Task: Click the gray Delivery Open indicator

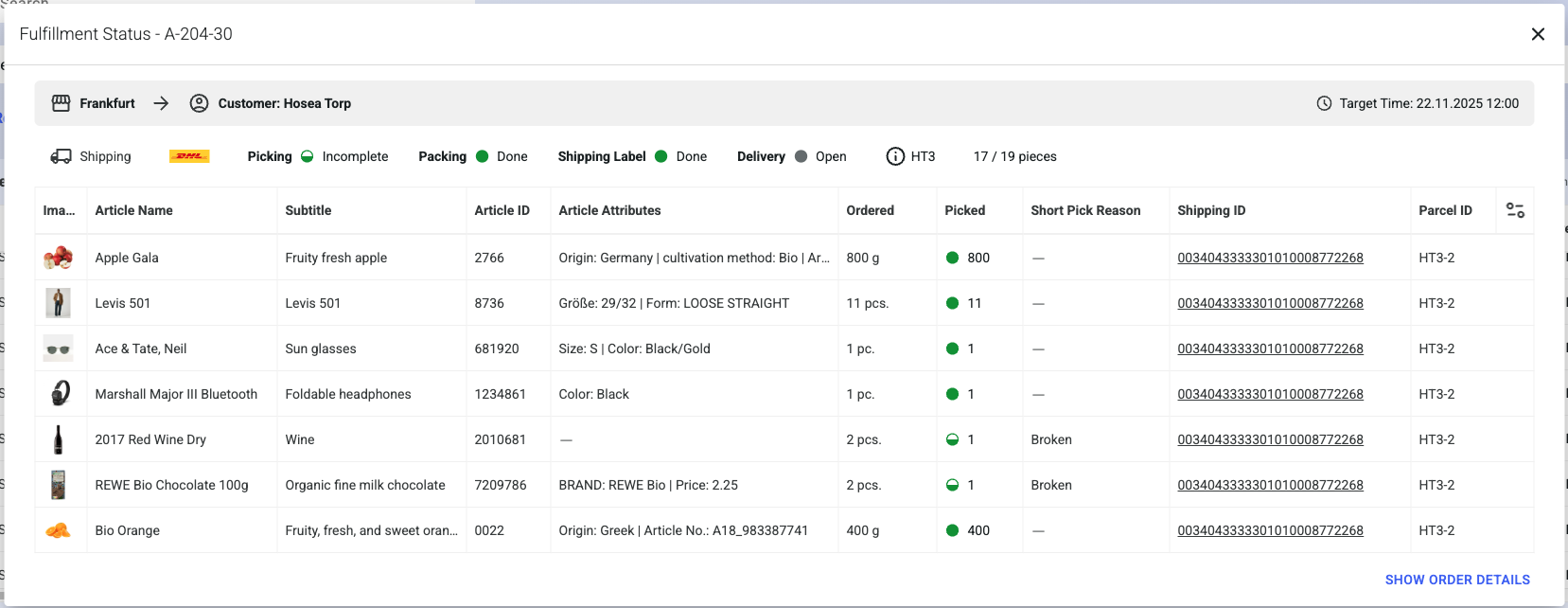Action: tap(802, 156)
